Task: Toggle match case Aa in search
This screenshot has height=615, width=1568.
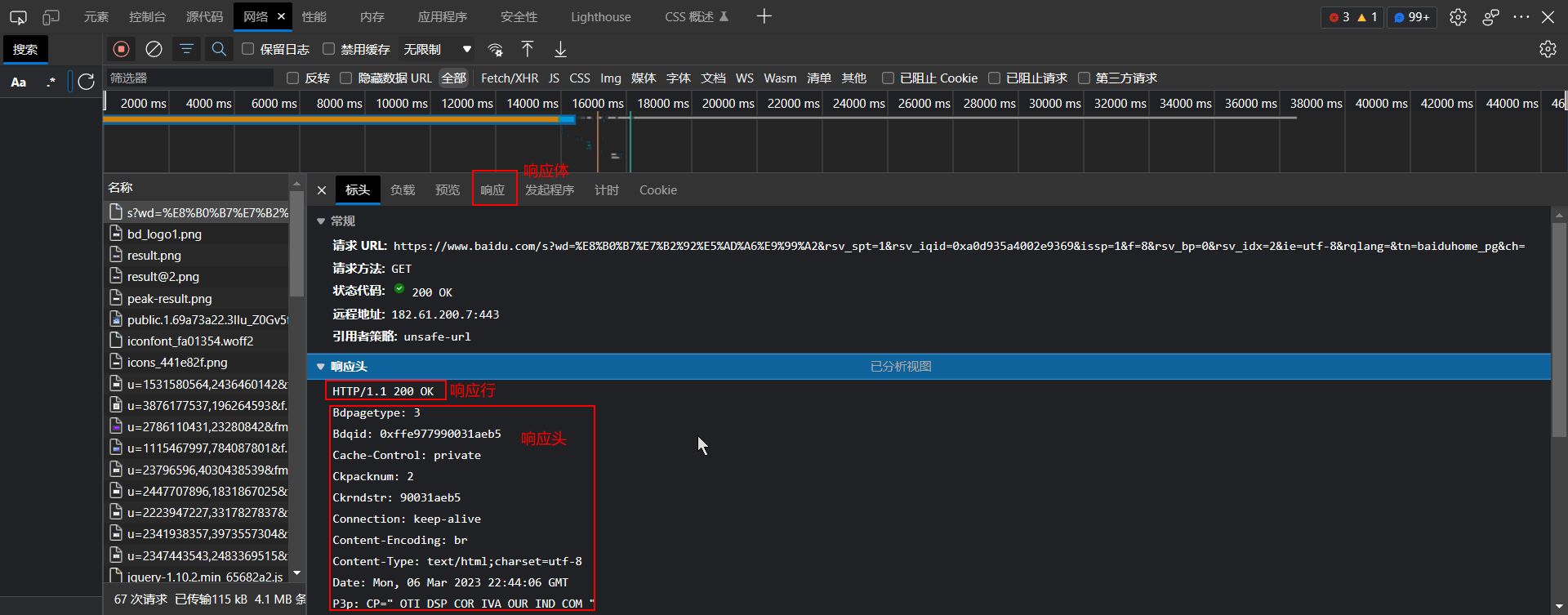Action: [18, 82]
